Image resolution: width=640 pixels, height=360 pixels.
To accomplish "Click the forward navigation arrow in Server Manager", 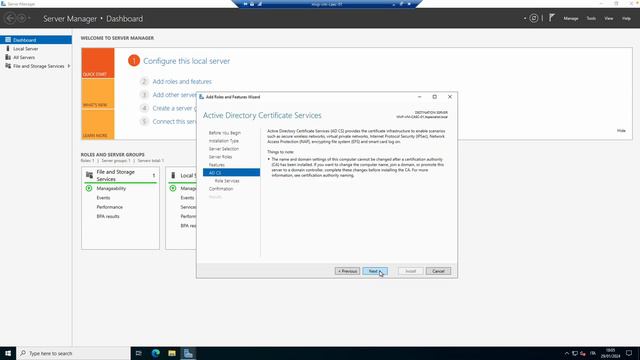I will tap(22, 18).
